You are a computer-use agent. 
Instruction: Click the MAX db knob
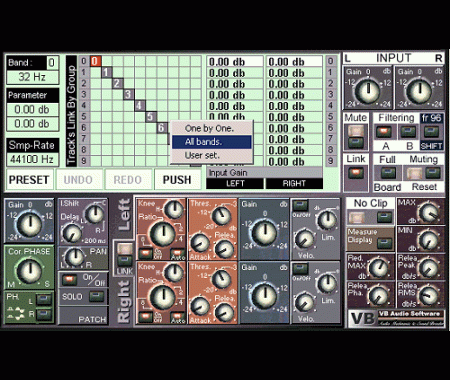[429, 213]
